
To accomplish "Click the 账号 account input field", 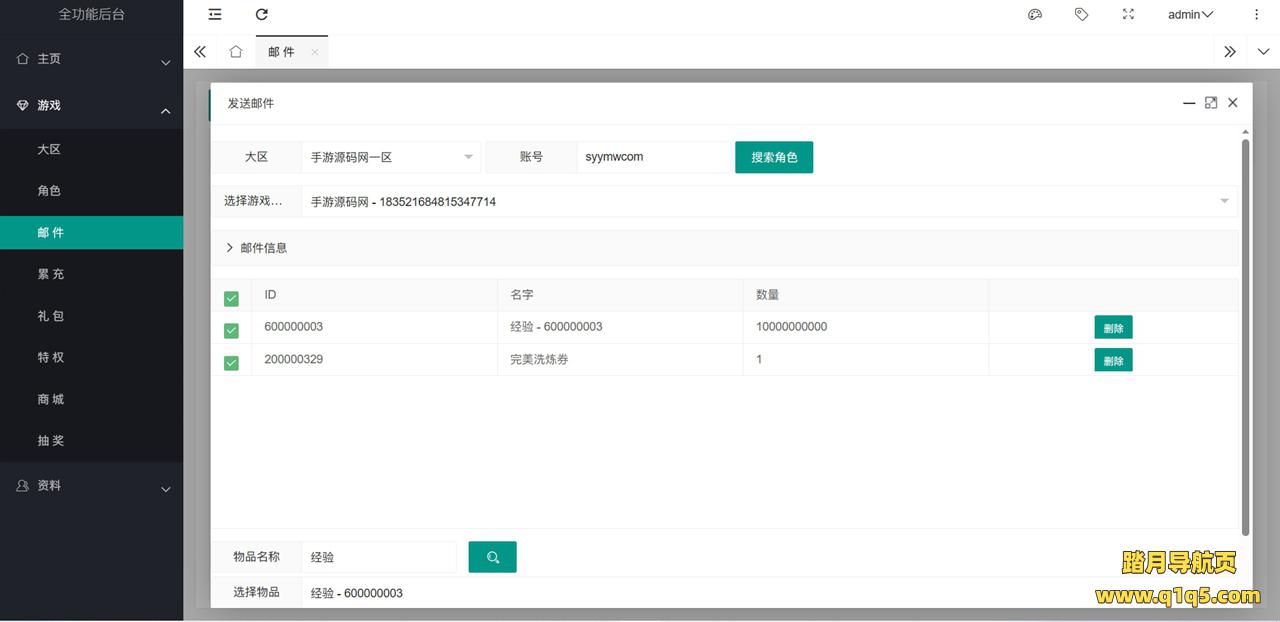I will [653, 157].
